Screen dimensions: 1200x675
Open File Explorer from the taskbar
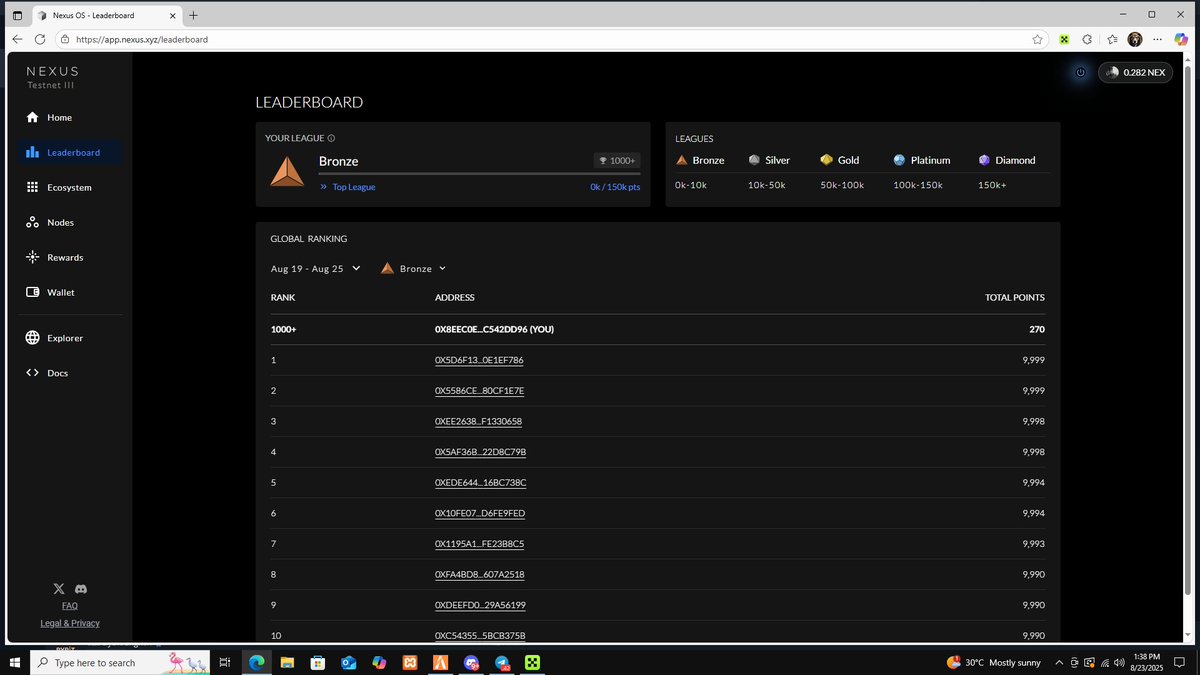tap(287, 662)
